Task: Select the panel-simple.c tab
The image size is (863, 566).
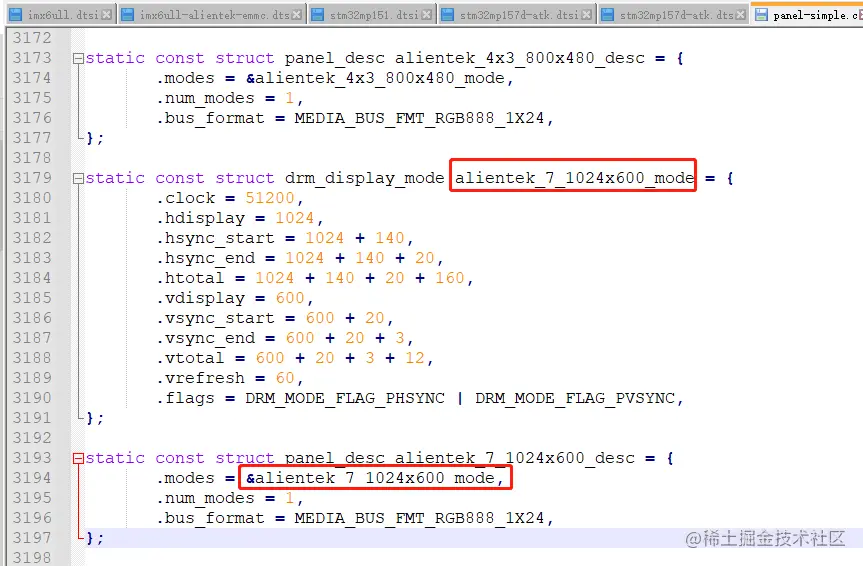Action: pyautogui.click(x=807, y=14)
